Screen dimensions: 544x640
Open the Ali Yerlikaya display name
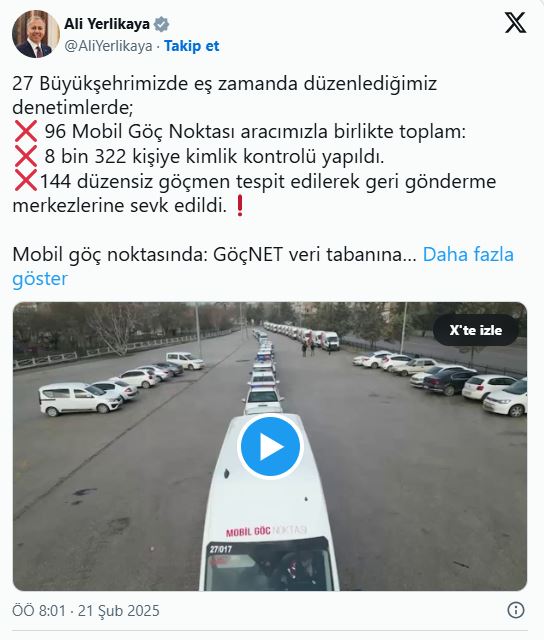[x=107, y=24]
